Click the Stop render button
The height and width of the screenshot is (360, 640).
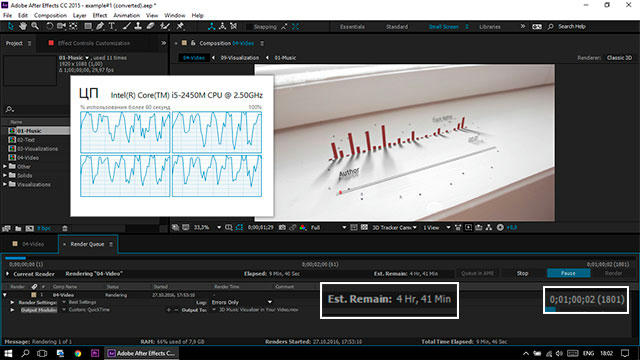tap(522, 273)
